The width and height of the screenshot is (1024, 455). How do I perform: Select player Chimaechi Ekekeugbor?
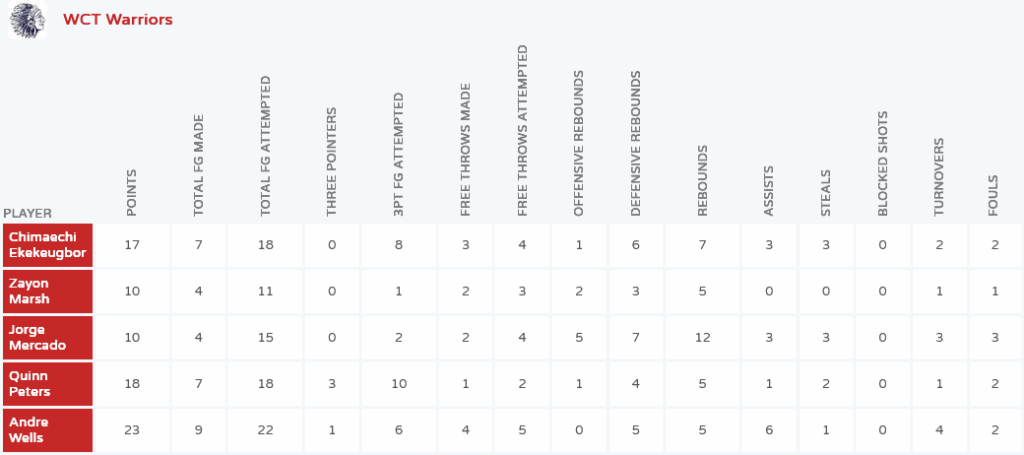coord(46,245)
